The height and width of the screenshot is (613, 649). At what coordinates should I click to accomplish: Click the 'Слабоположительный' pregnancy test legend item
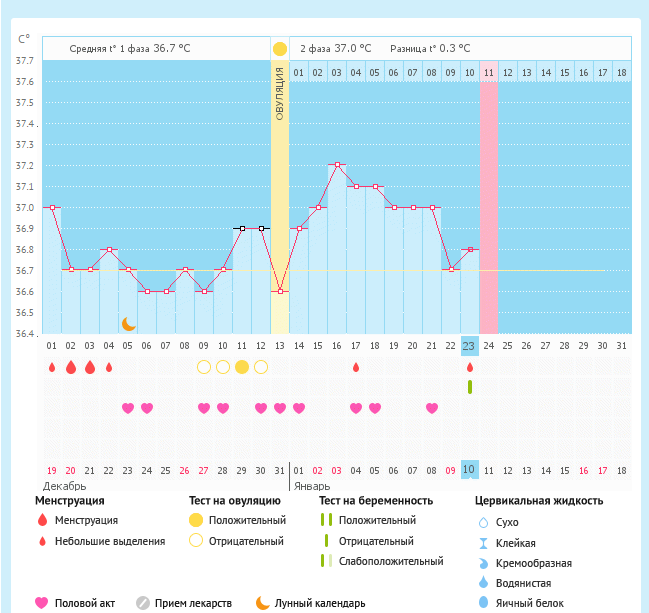point(390,561)
